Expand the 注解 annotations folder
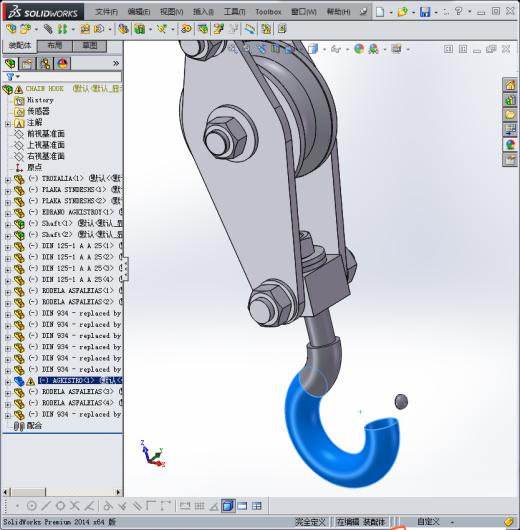Viewport: 520px width, 530px height. point(7,124)
